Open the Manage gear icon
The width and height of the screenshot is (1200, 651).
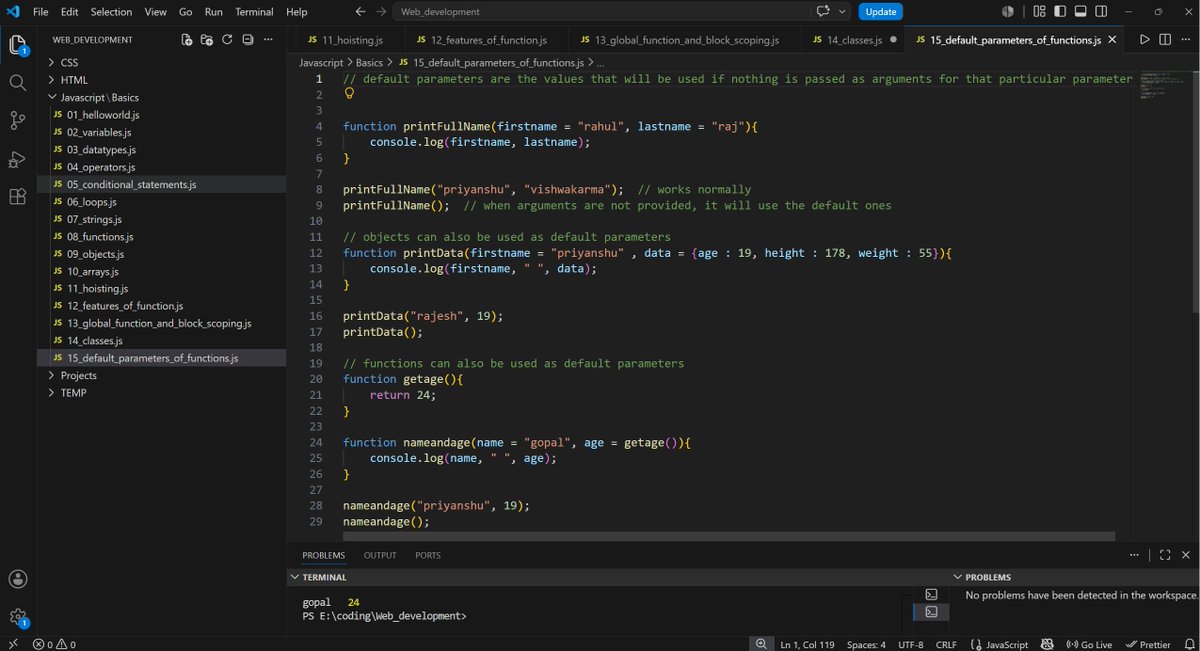(18, 618)
